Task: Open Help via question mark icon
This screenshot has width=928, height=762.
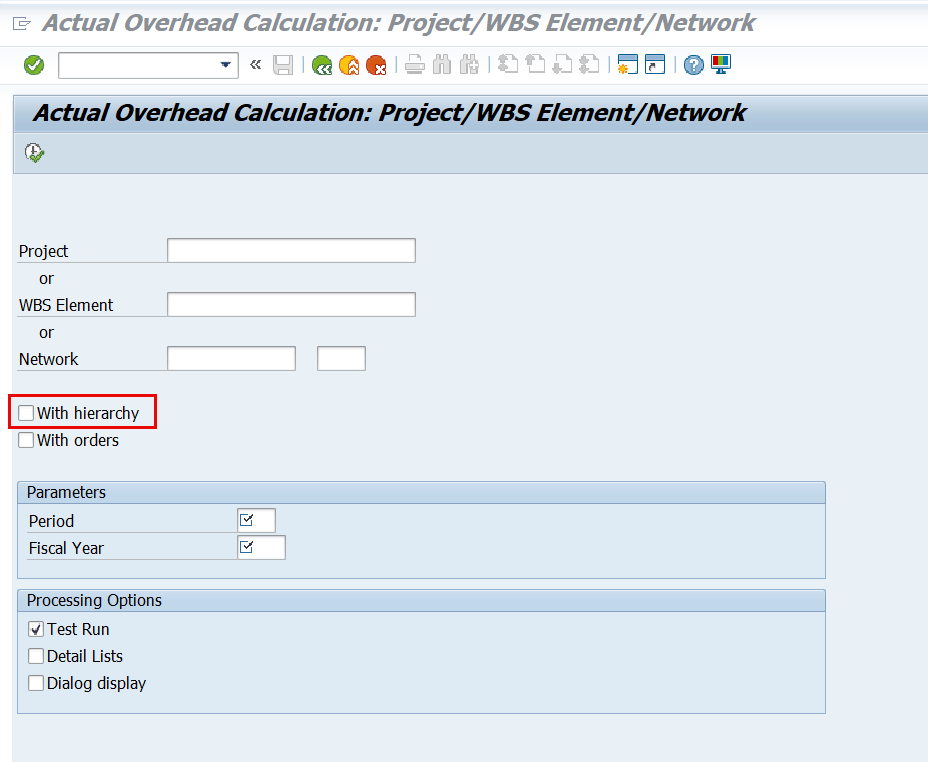Action: [x=694, y=64]
